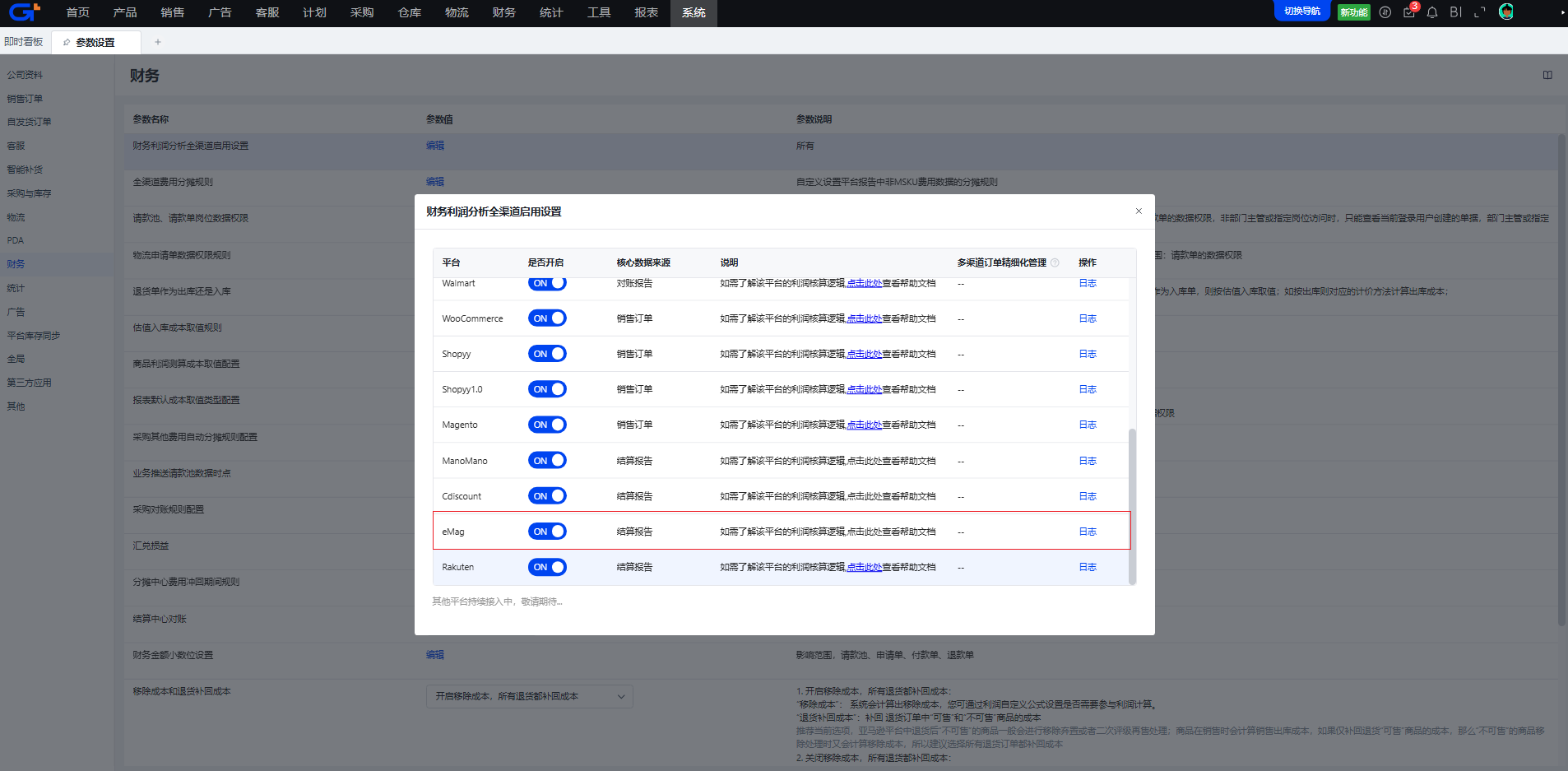Click the 切换导航 button
1568x771 pixels.
point(1302,12)
